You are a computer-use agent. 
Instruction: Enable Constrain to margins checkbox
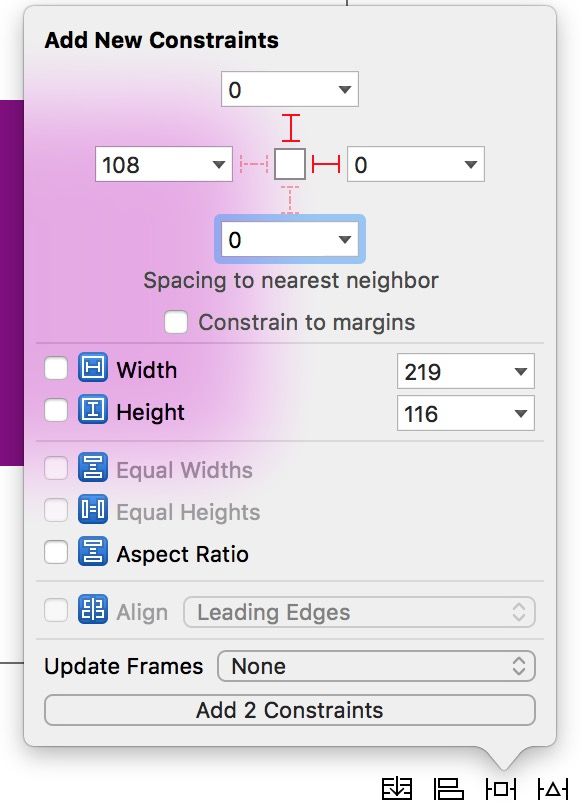(176, 322)
